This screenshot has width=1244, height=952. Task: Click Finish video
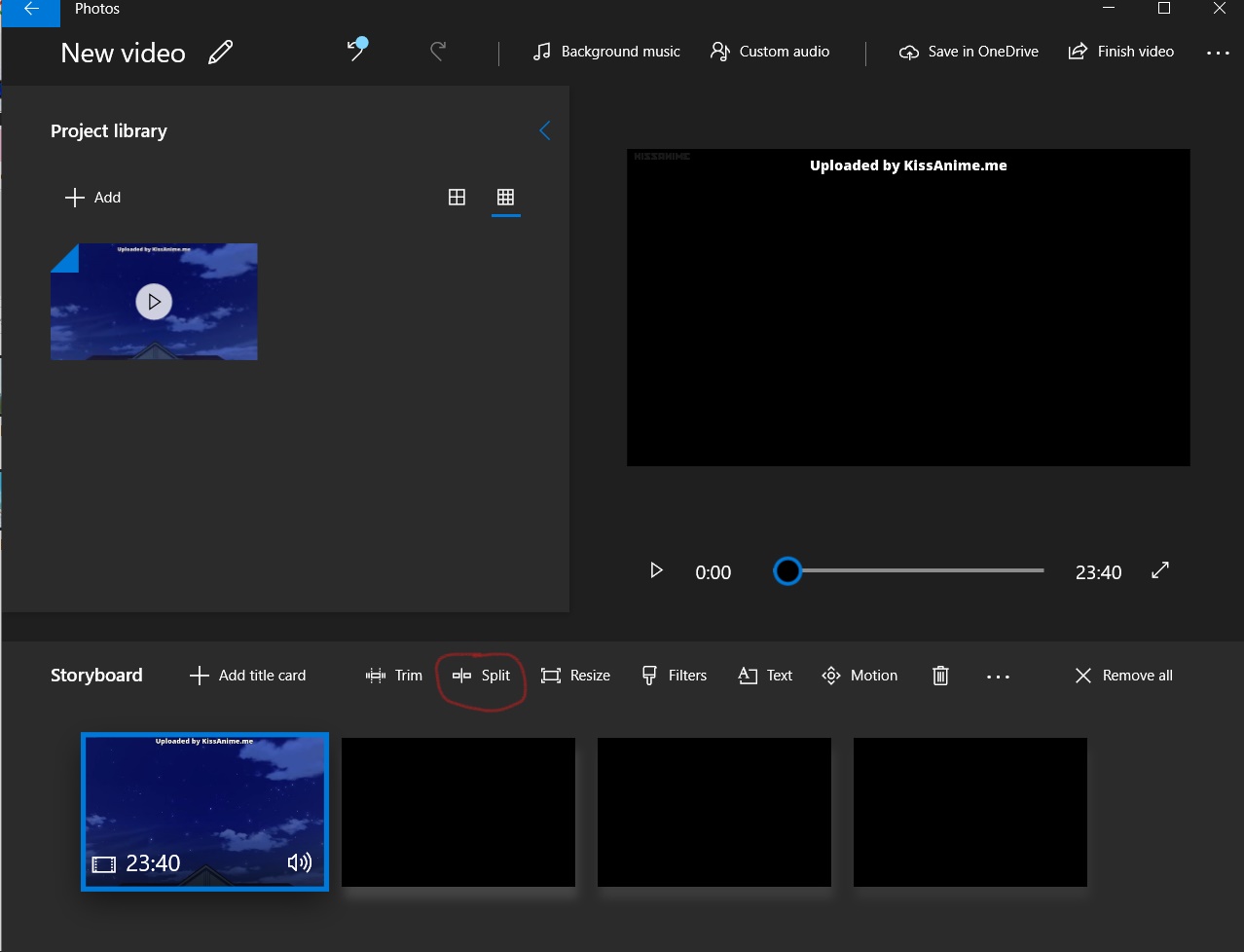1120,52
